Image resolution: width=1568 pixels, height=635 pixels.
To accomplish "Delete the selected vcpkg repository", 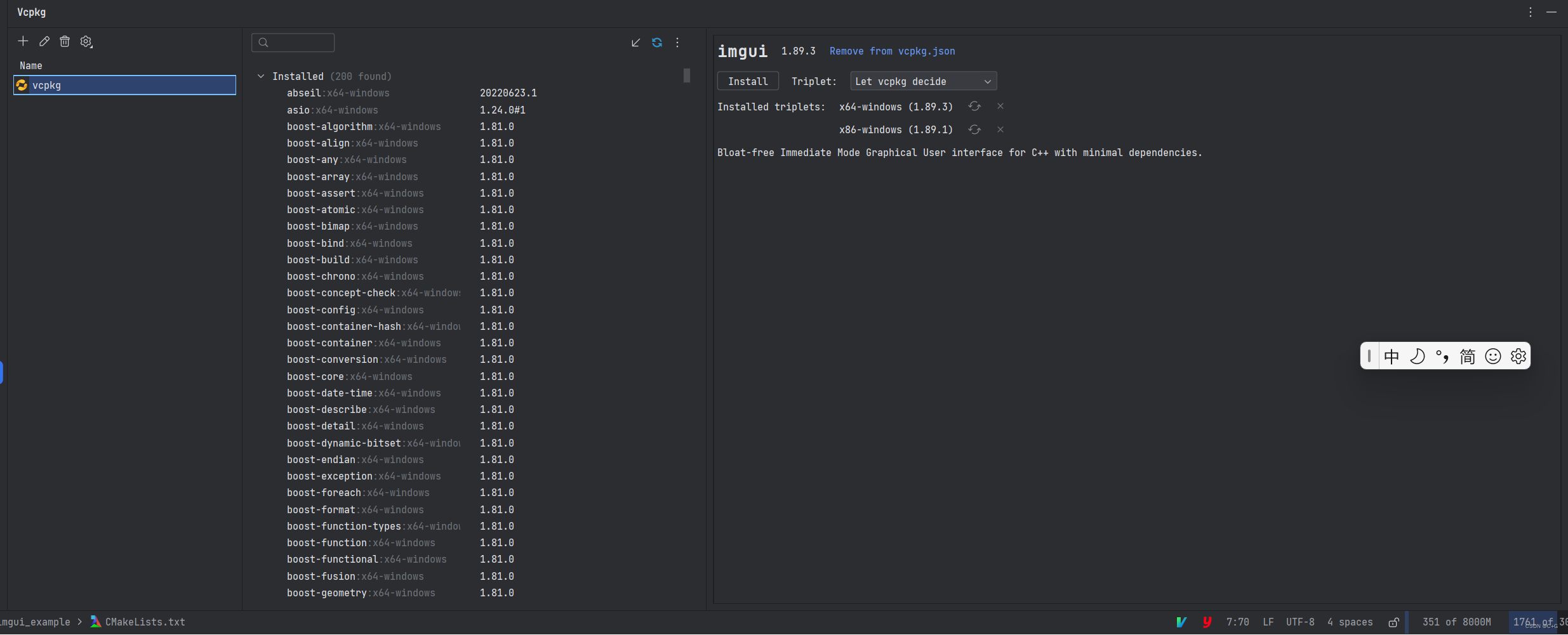I will pyautogui.click(x=65, y=41).
